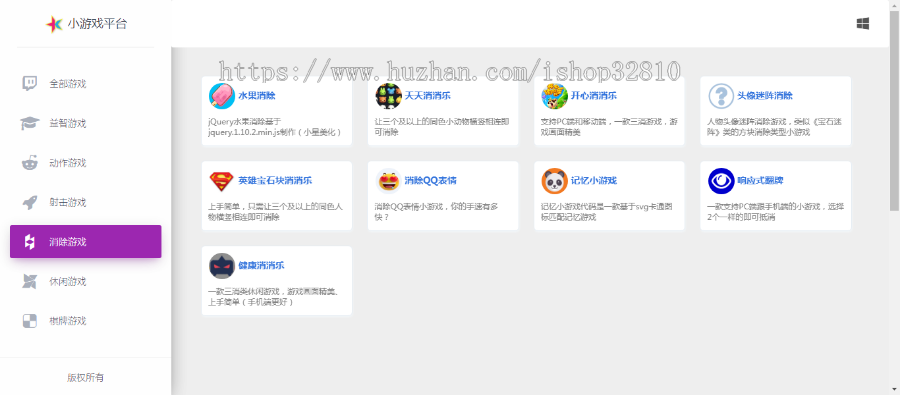Open the 记忆小游戏 game link
Screen dimensions: 900x395
[x=593, y=181]
